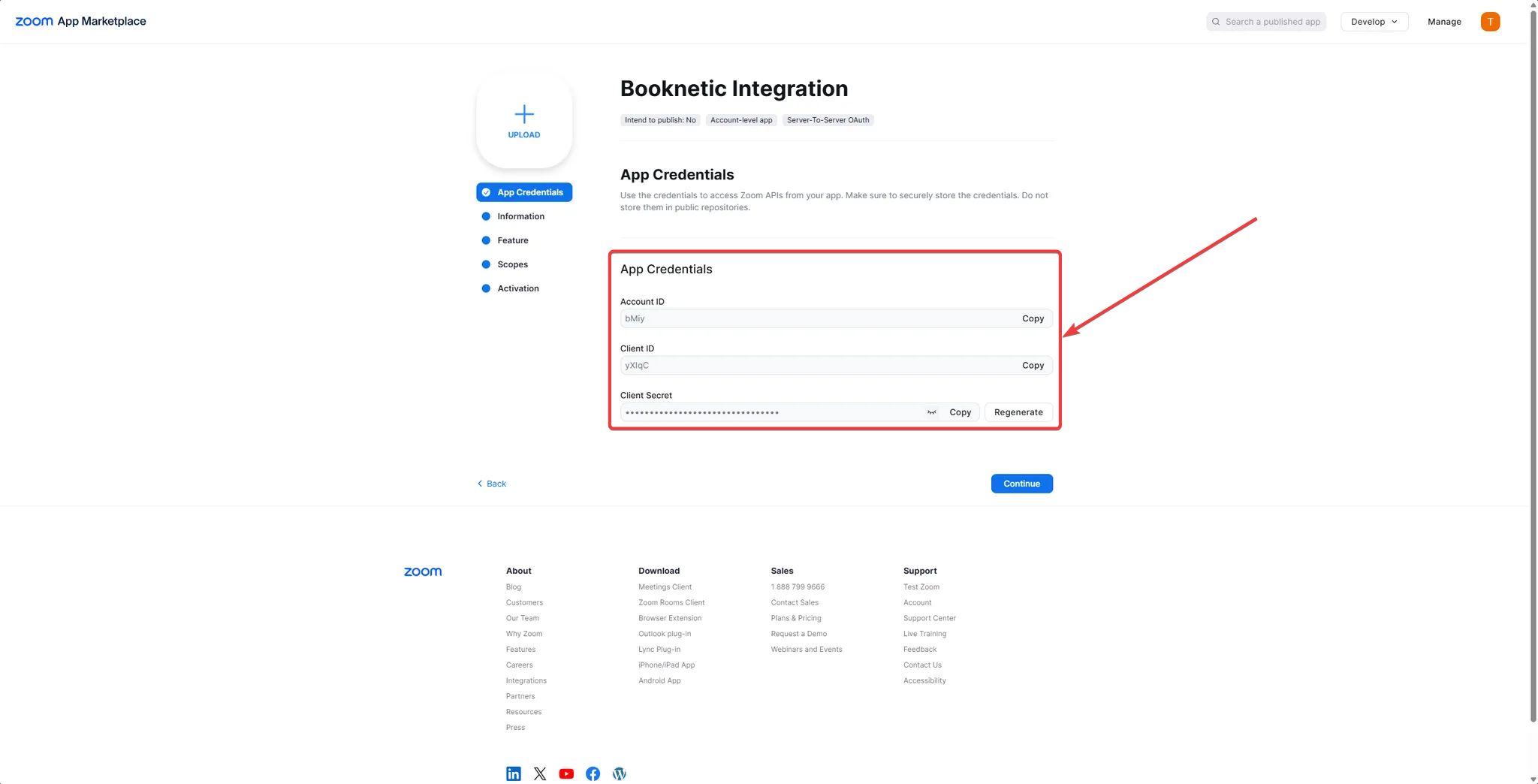Open the orange T user avatar
Viewport: 1538px width, 784px height.
(x=1490, y=22)
